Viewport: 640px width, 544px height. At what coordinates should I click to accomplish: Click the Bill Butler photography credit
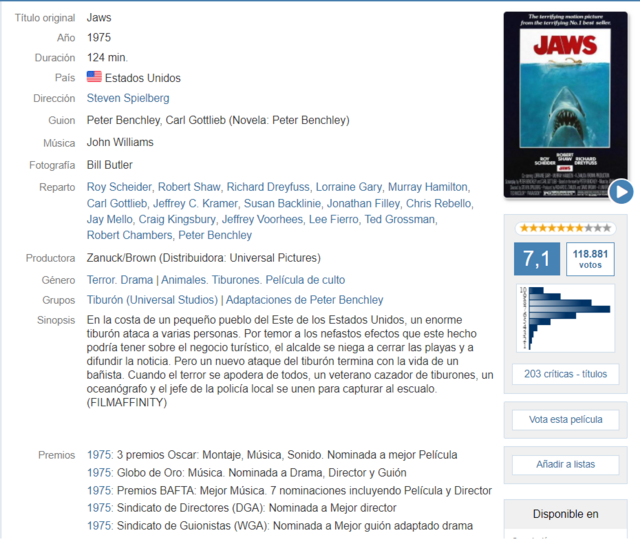[109, 165]
